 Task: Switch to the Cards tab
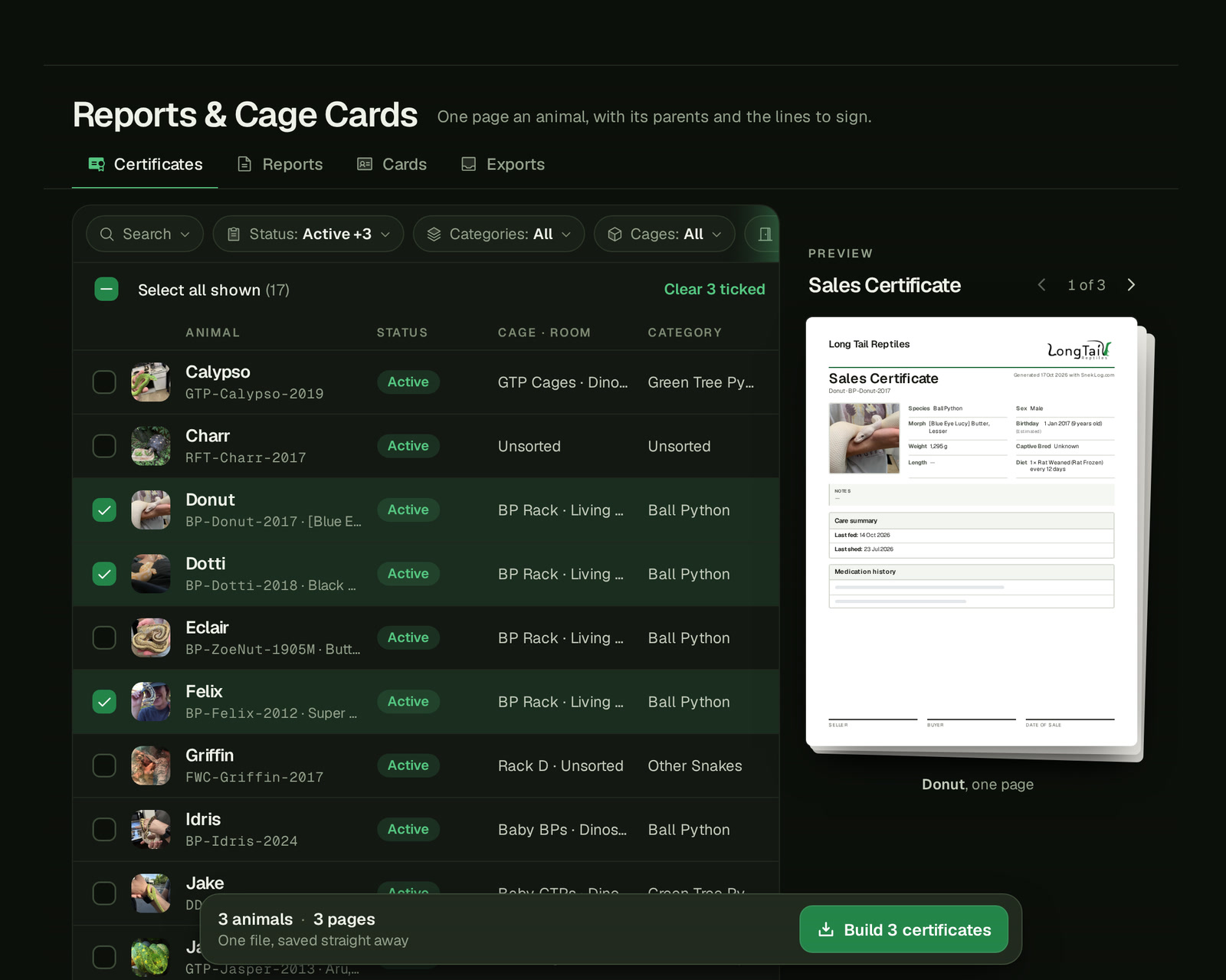click(392, 165)
